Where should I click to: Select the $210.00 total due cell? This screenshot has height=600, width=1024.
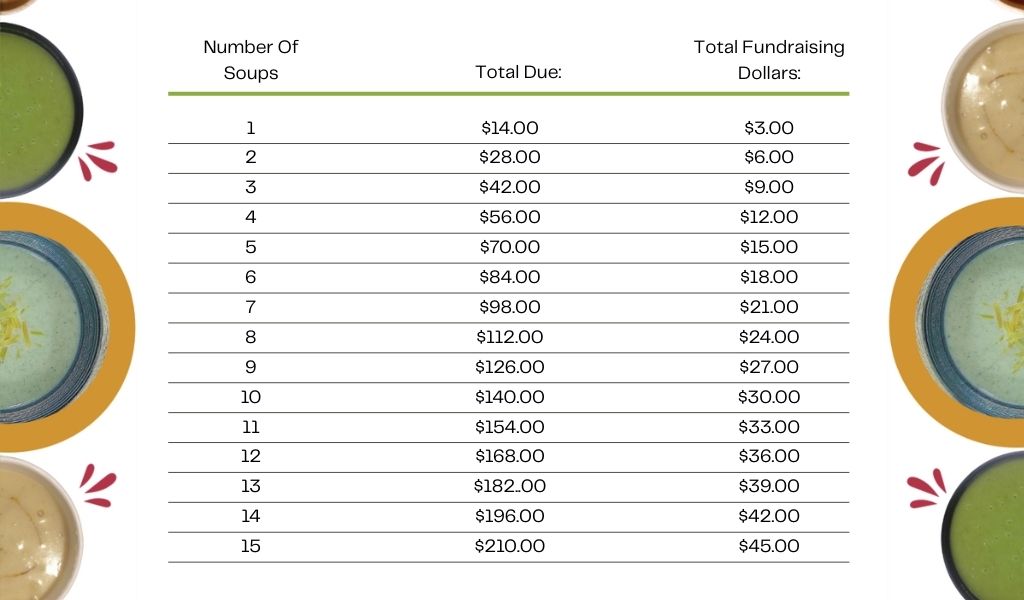point(510,546)
